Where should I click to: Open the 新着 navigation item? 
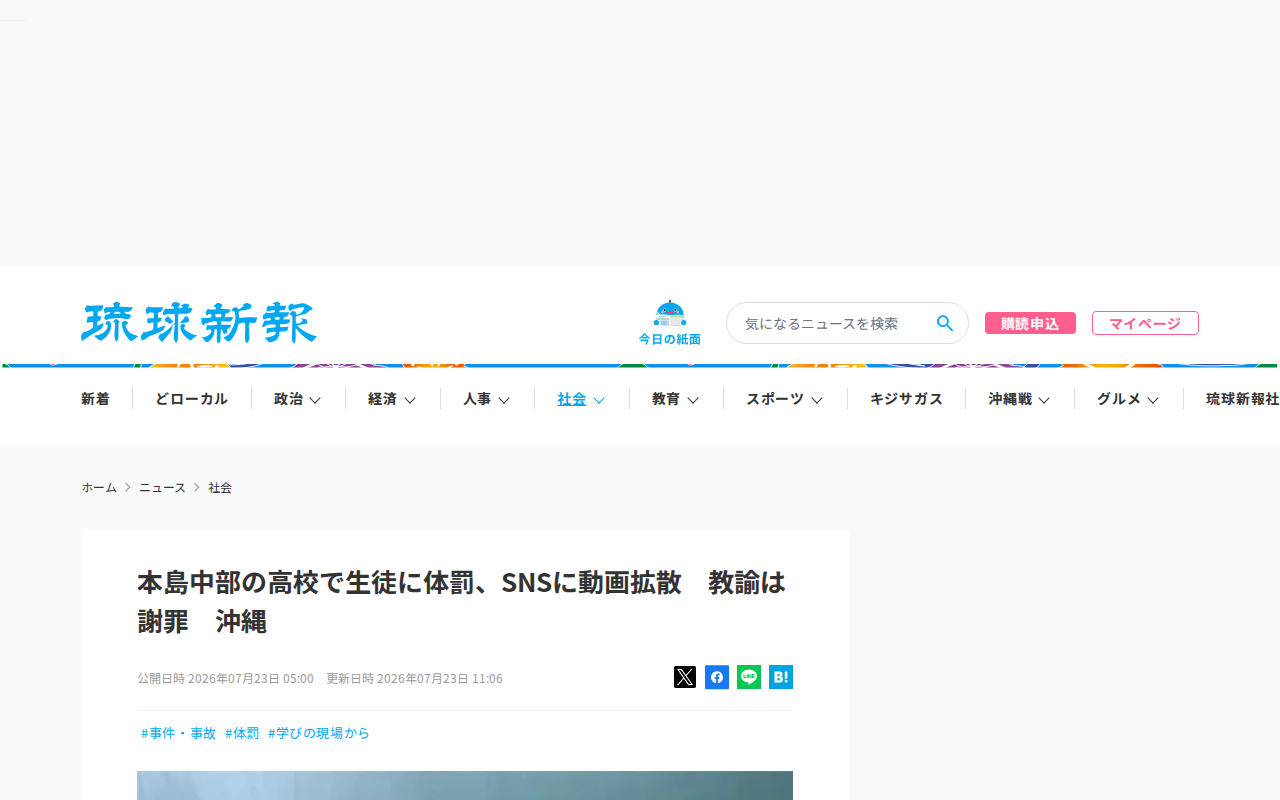(x=95, y=399)
